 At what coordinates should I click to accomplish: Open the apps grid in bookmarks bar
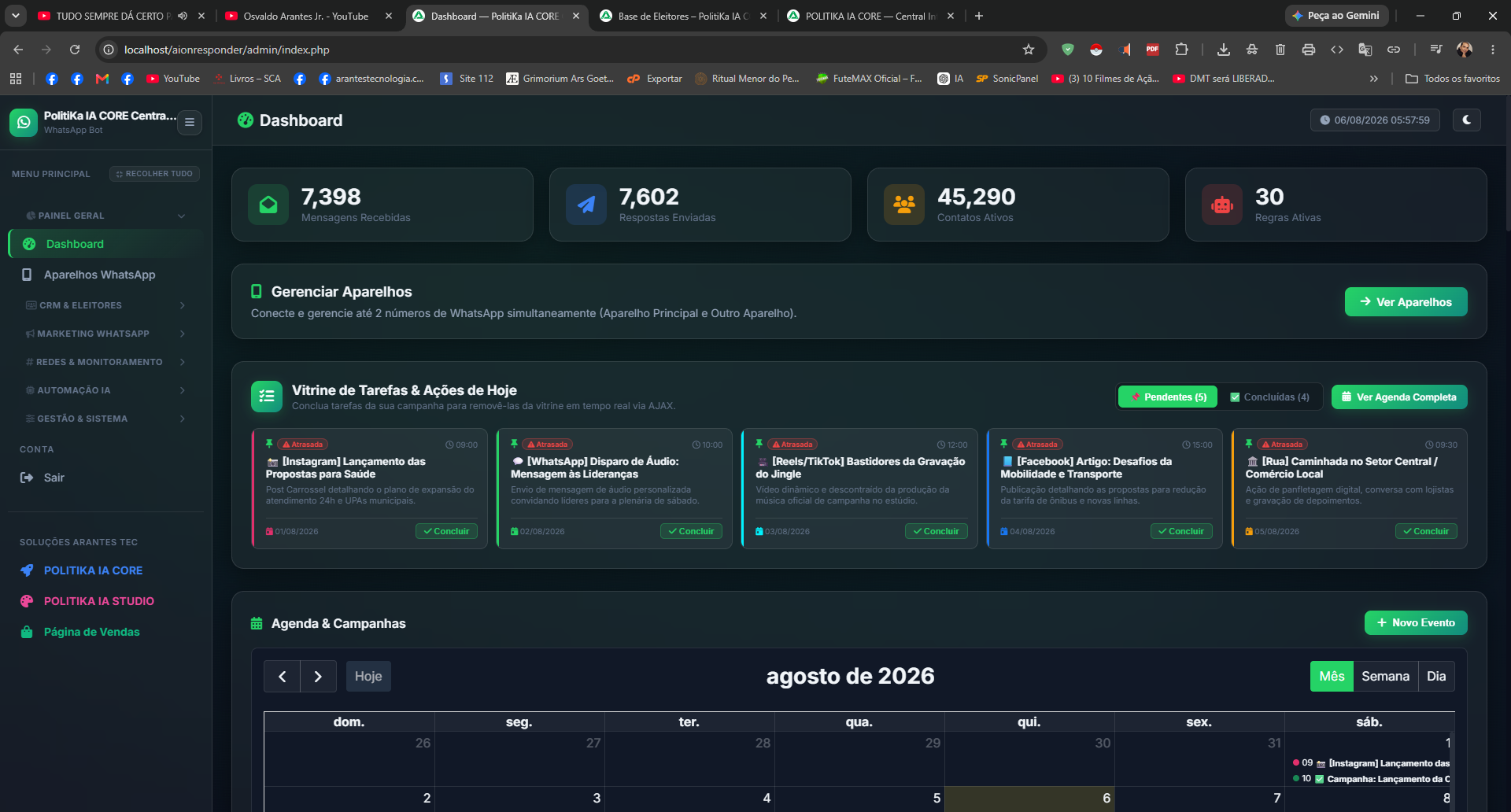(x=16, y=79)
